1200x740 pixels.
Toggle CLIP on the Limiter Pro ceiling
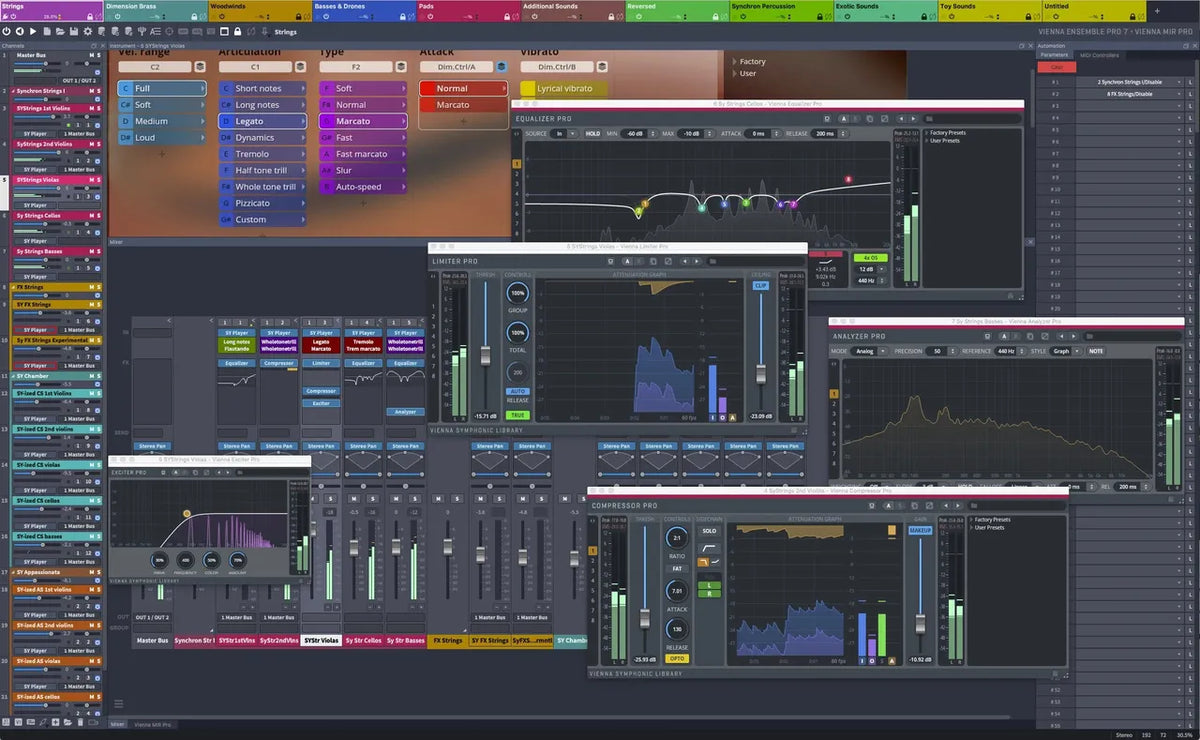point(760,284)
